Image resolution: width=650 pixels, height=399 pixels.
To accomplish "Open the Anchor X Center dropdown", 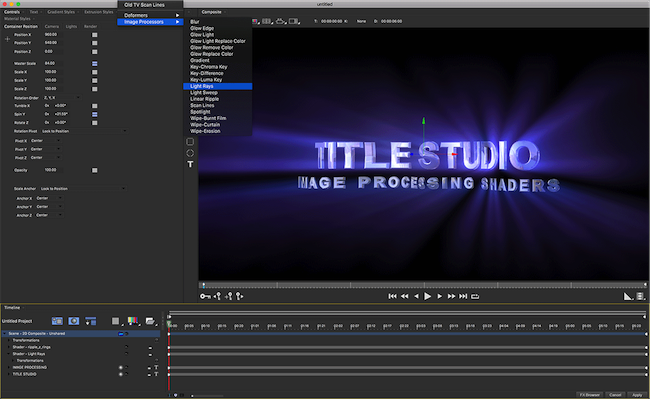I will [49, 198].
